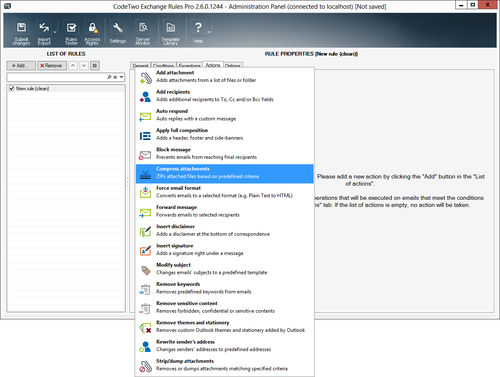500x377 pixels.
Task: Switch to the Conditions tab
Action: 163,66
